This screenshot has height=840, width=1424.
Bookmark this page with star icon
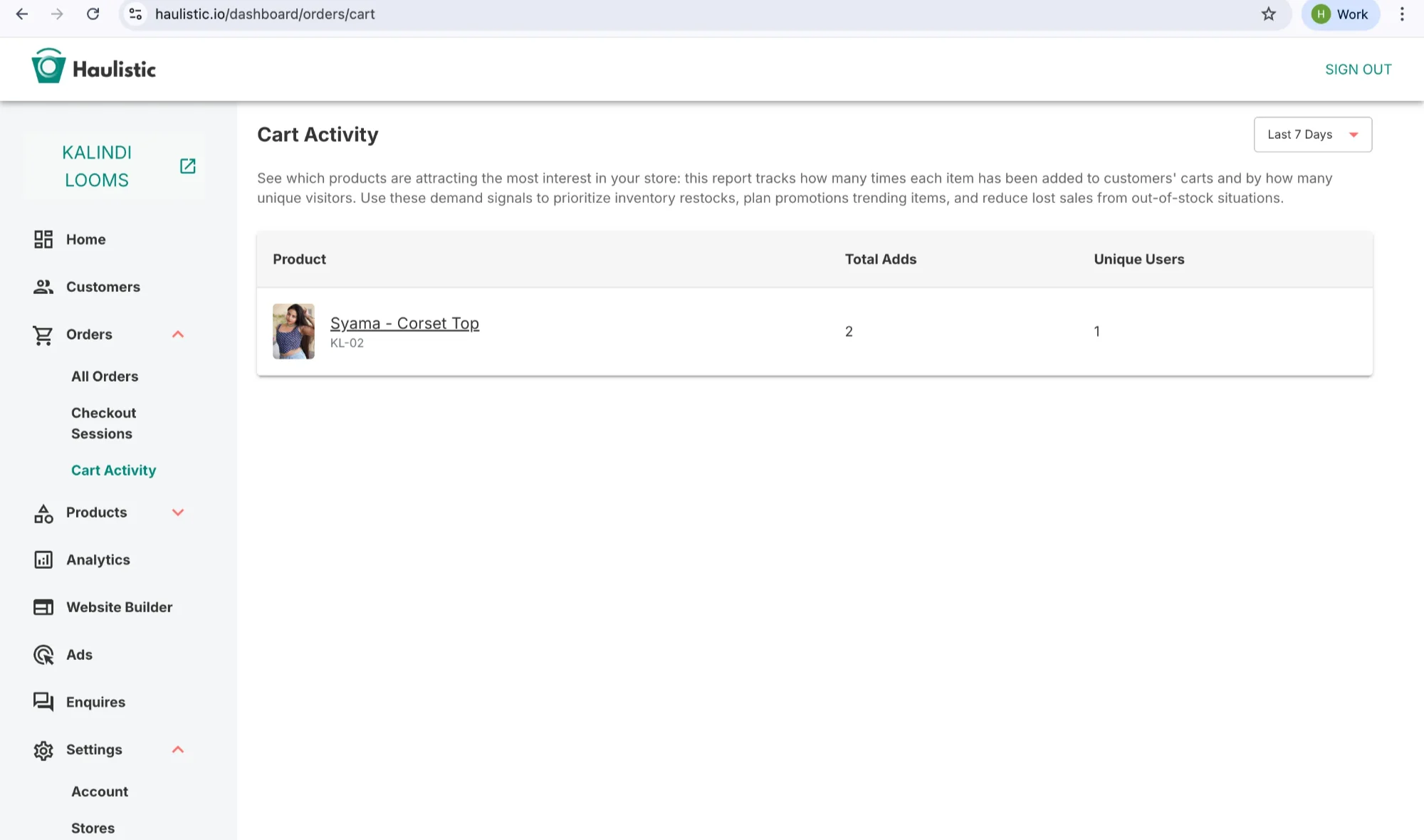coord(1268,14)
